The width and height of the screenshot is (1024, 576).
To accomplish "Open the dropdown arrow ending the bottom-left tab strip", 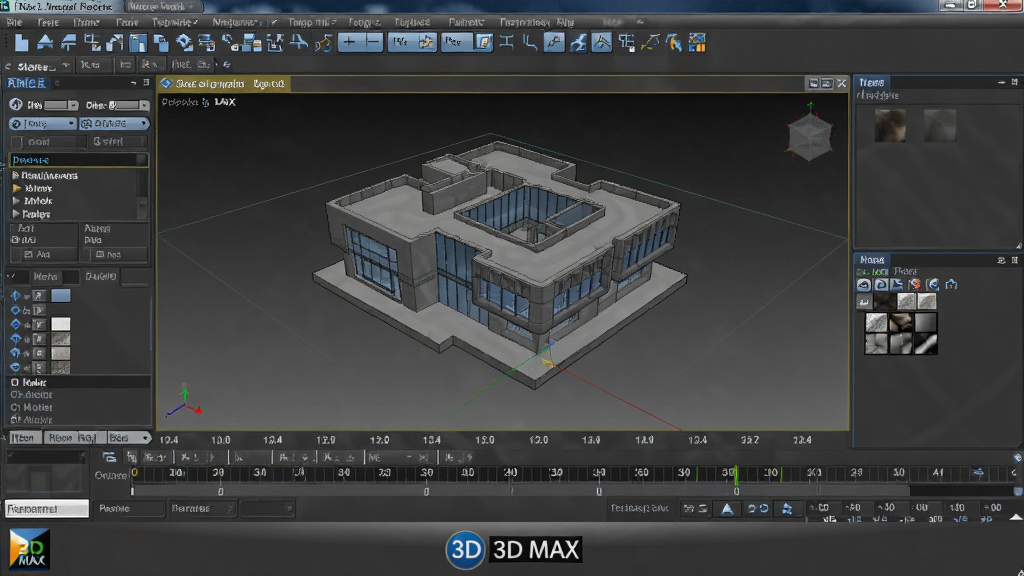I will point(145,438).
